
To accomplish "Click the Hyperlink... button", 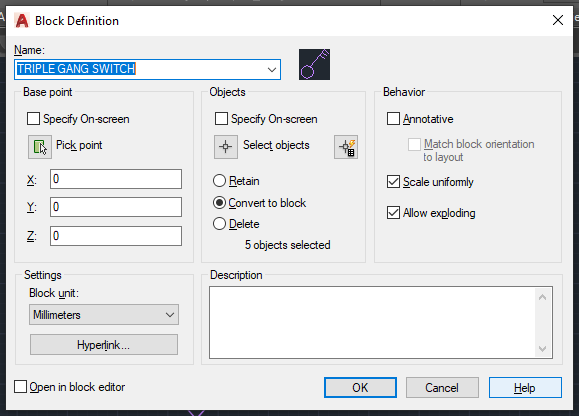I will [104, 345].
